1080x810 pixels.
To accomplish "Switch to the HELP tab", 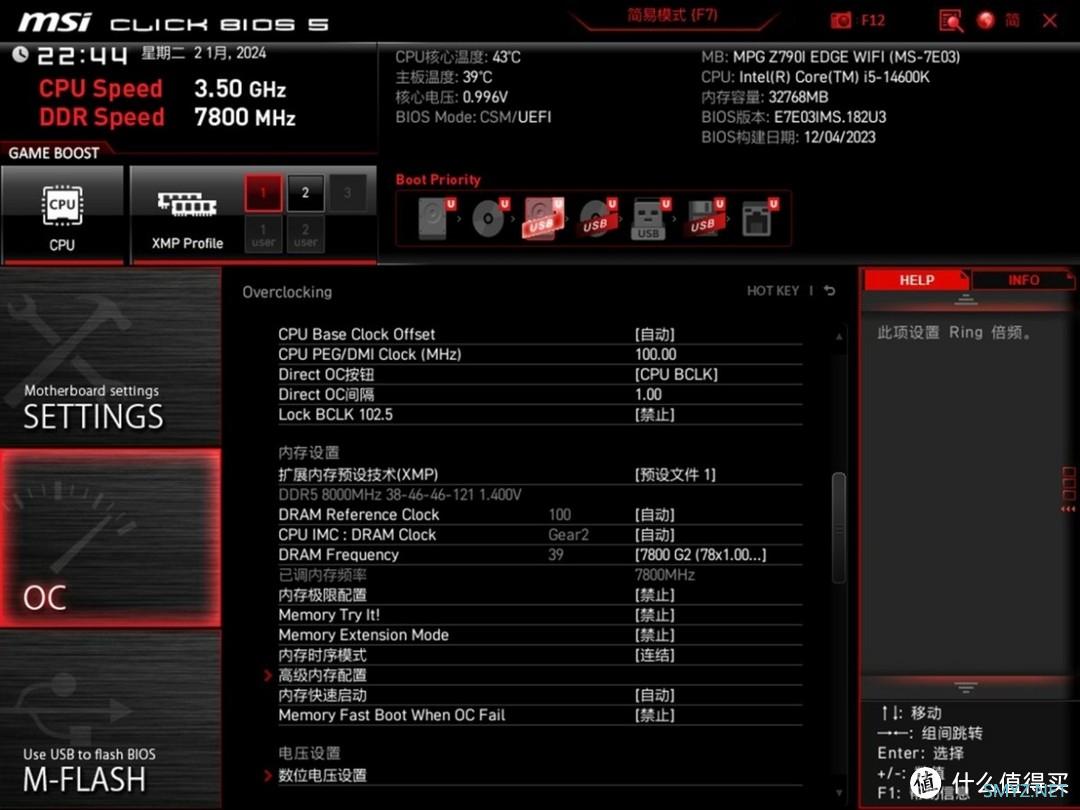I will pos(916,280).
